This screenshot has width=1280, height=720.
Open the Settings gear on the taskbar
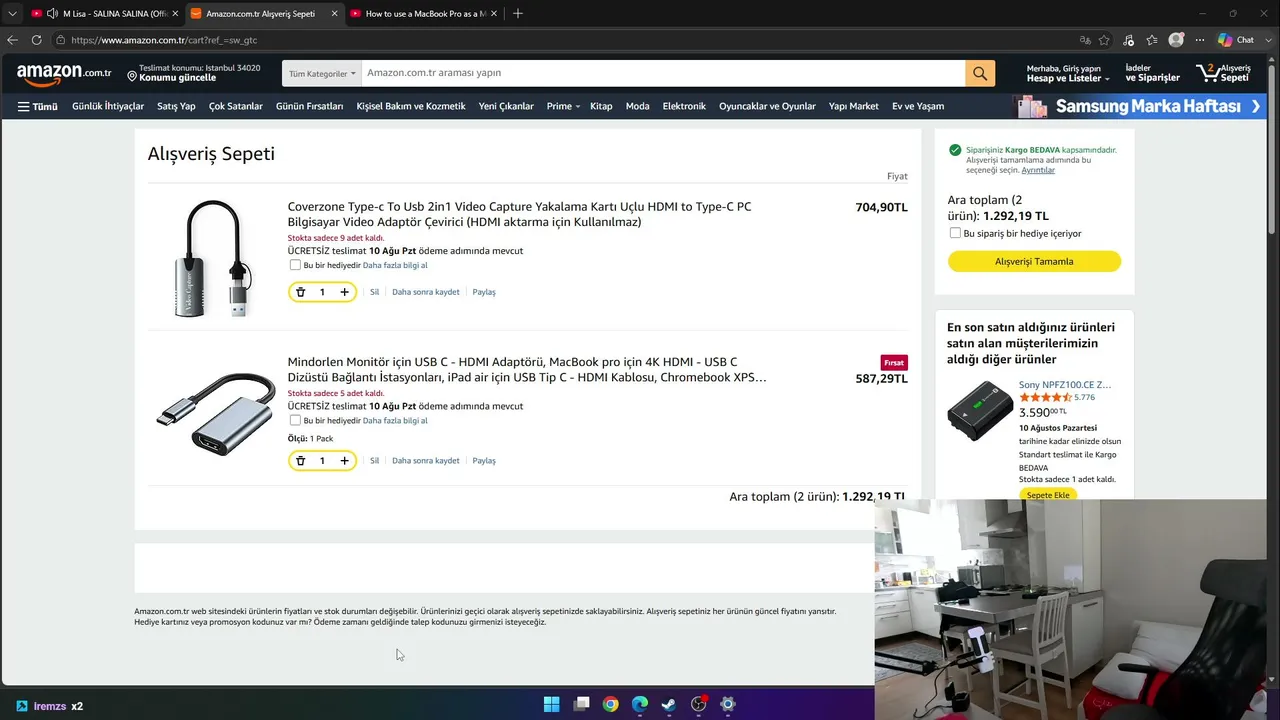[728, 704]
